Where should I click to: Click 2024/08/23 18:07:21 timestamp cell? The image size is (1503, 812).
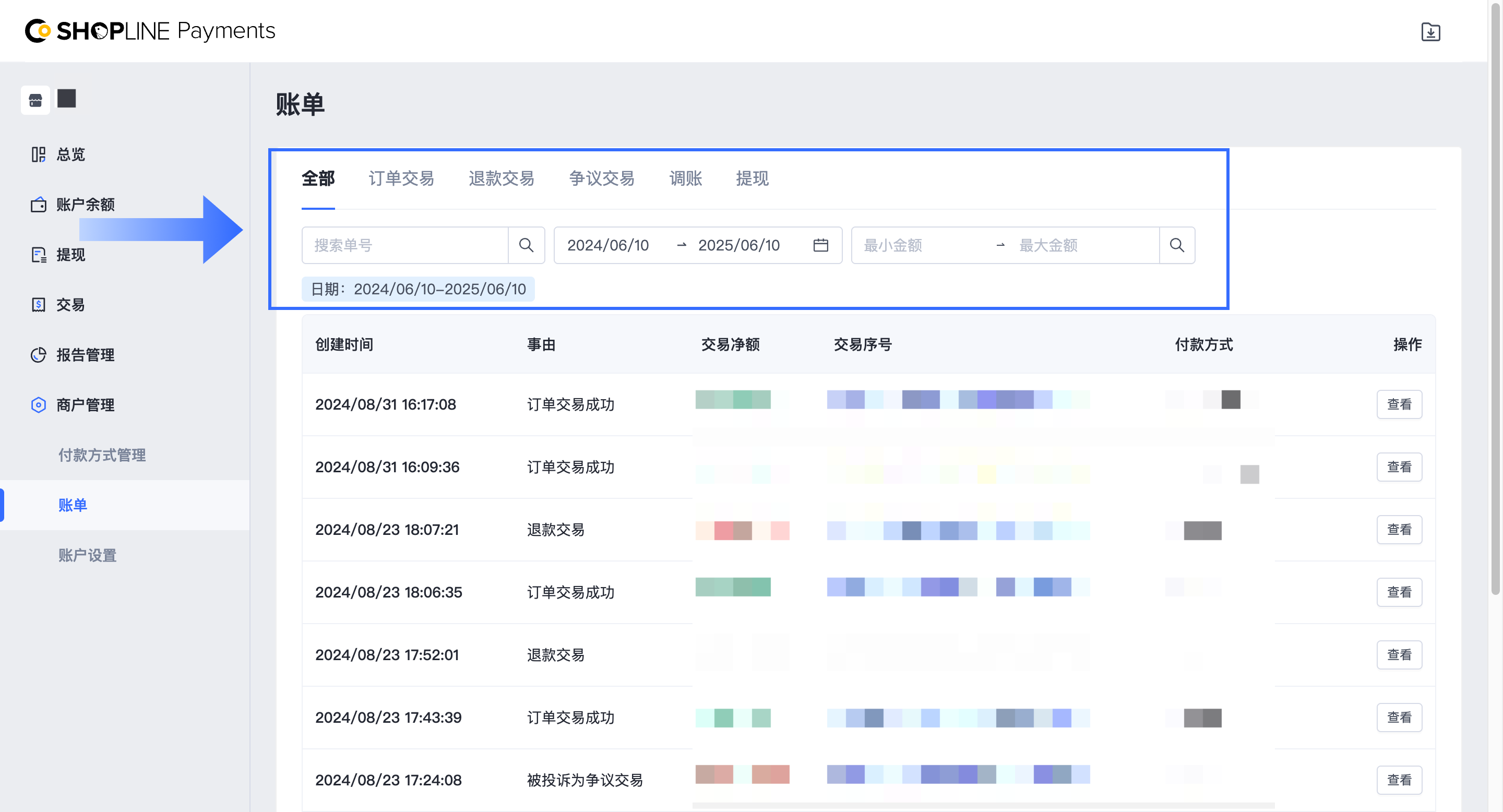tap(387, 530)
